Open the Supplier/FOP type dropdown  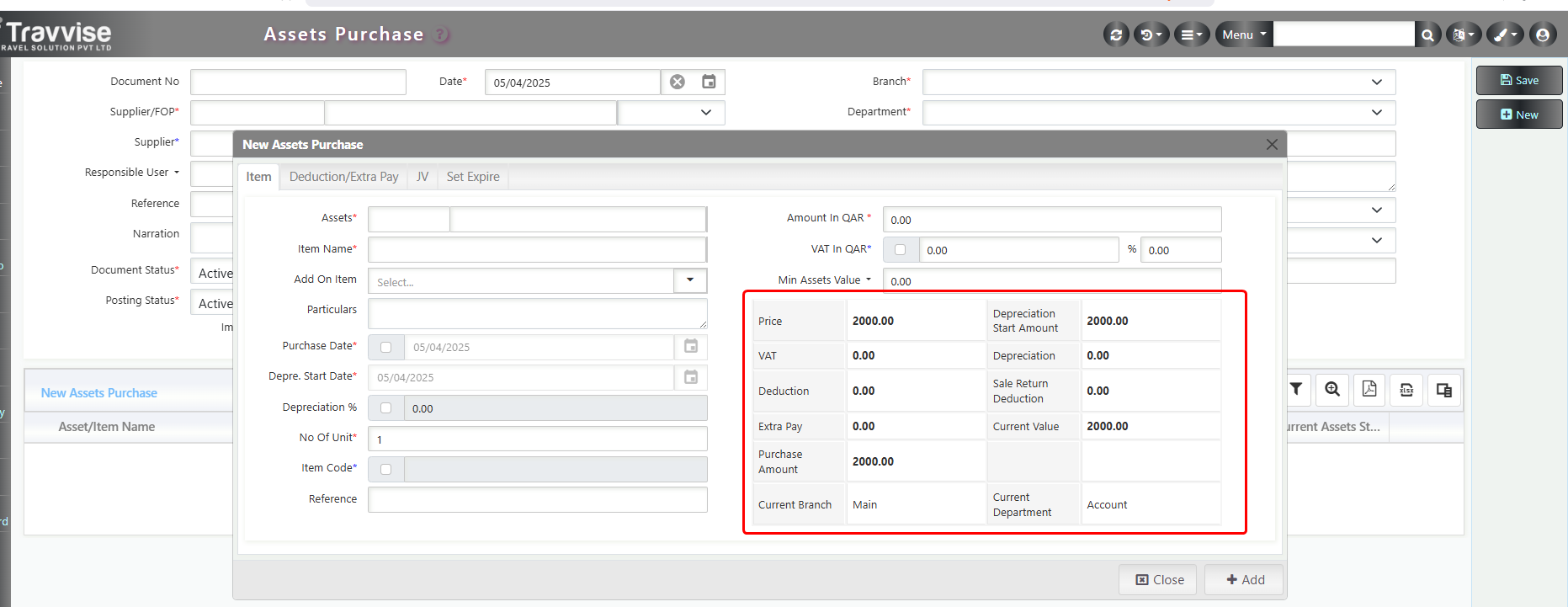point(672,112)
